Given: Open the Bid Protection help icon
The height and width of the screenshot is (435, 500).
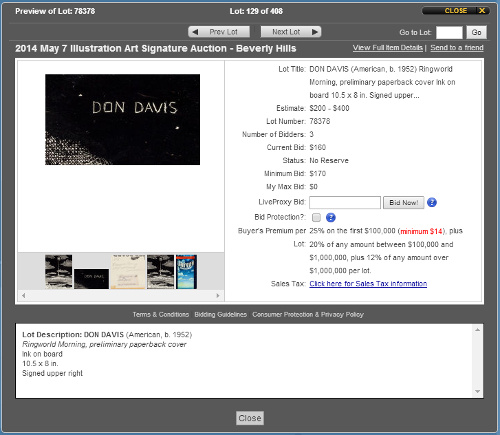Looking at the screenshot, I should coord(330,217).
